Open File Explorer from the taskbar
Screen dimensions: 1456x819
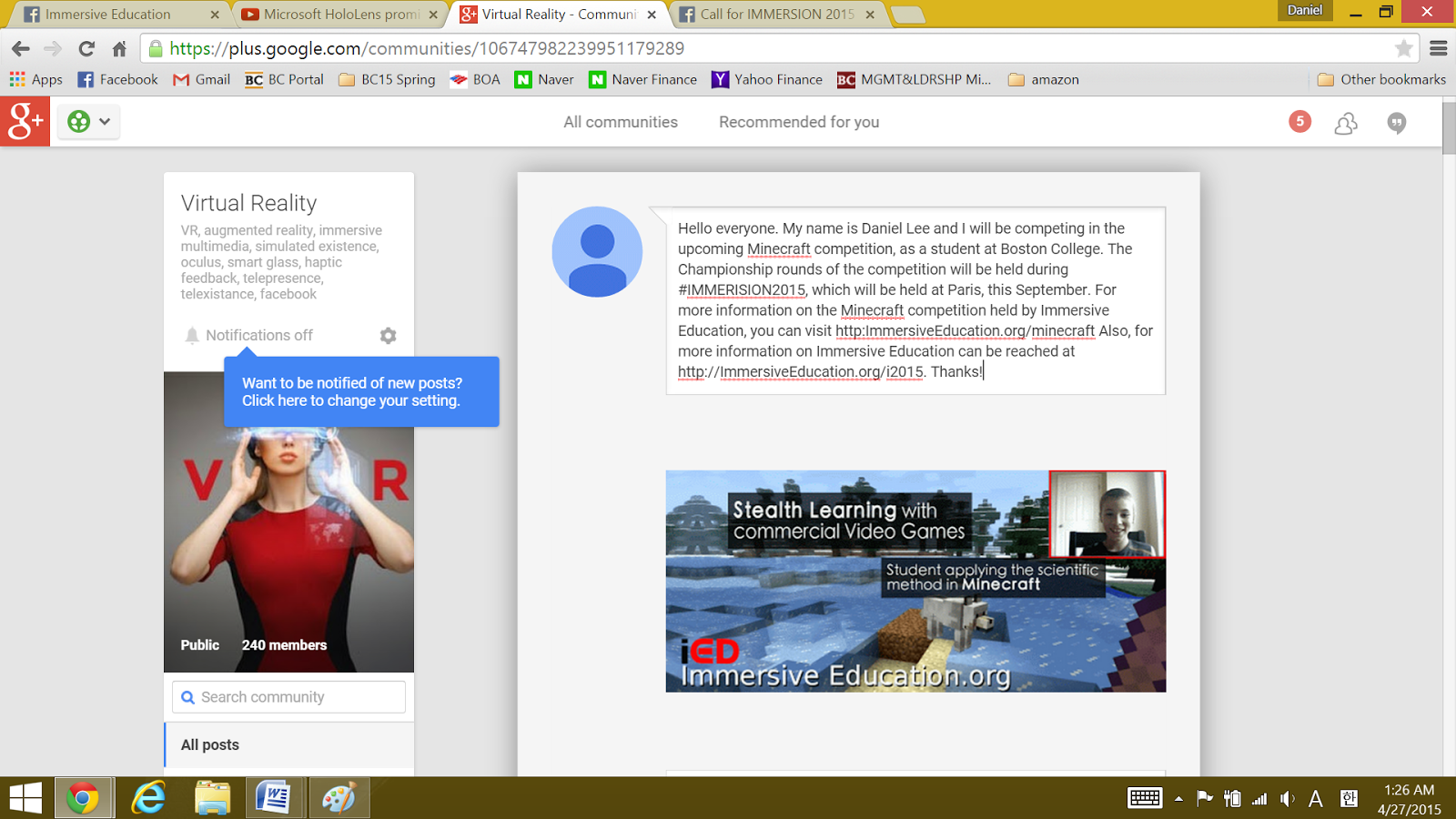coord(213,798)
